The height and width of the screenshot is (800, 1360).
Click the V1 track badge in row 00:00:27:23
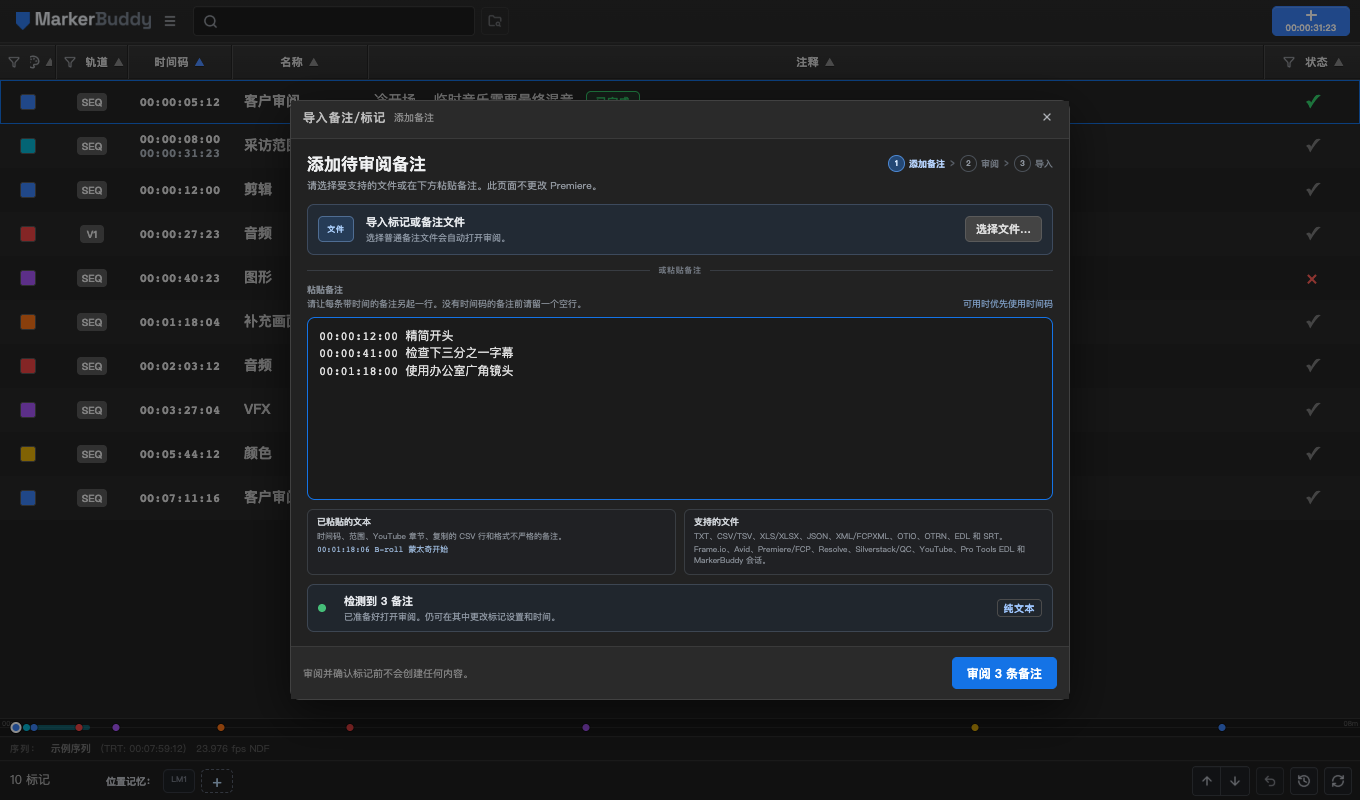point(92,234)
